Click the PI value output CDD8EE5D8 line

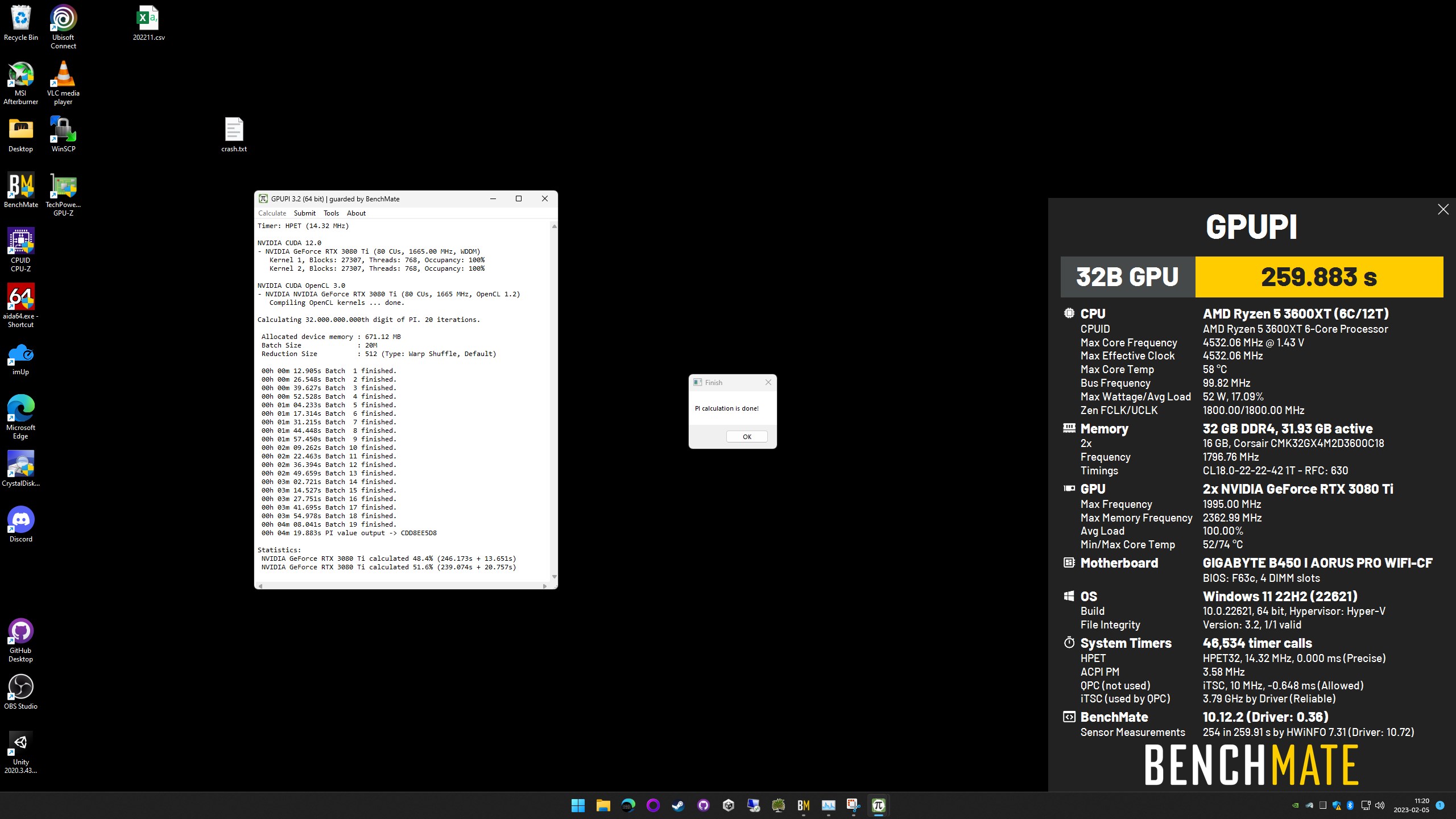[349, 533]
